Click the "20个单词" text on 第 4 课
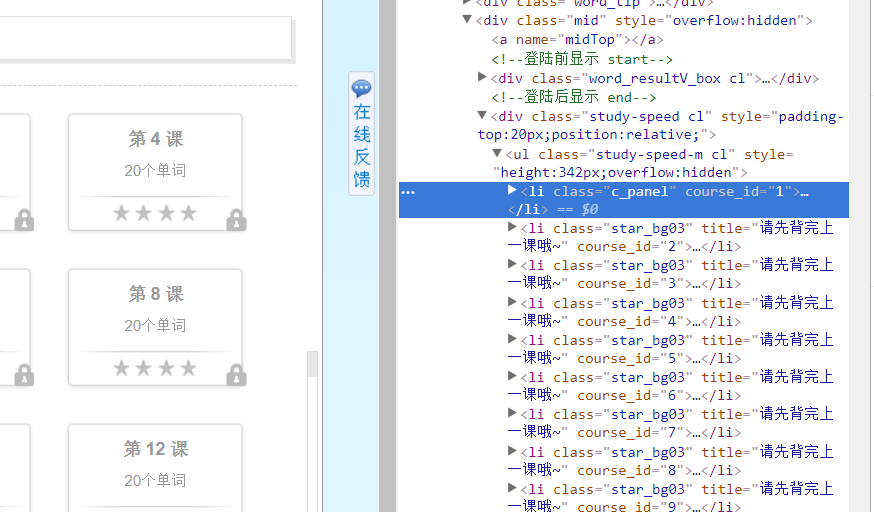The height and width of the screenshot is (512, 874). (x=155, y=170)
